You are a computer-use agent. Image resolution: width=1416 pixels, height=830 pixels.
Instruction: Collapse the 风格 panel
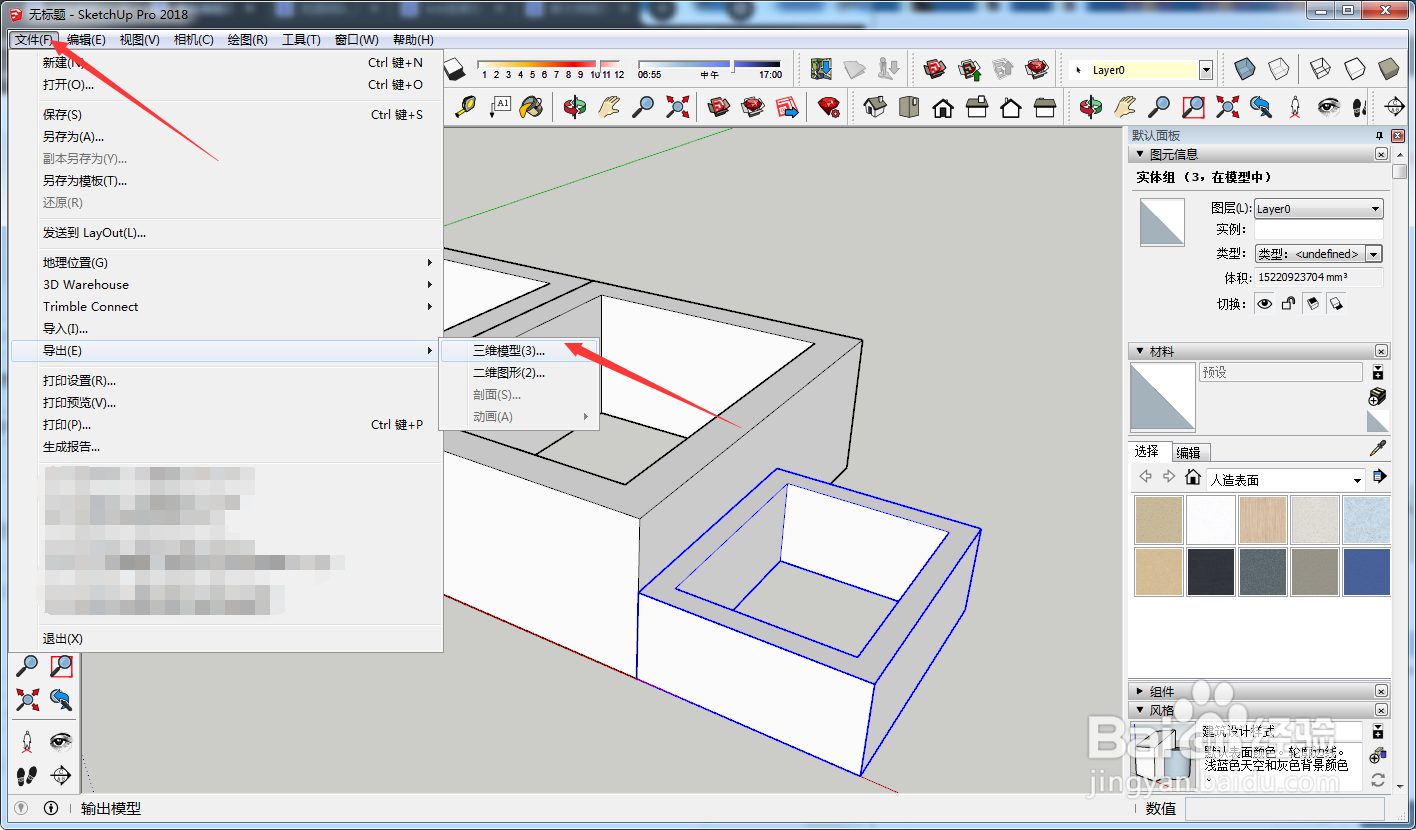tap(1139, 710)
